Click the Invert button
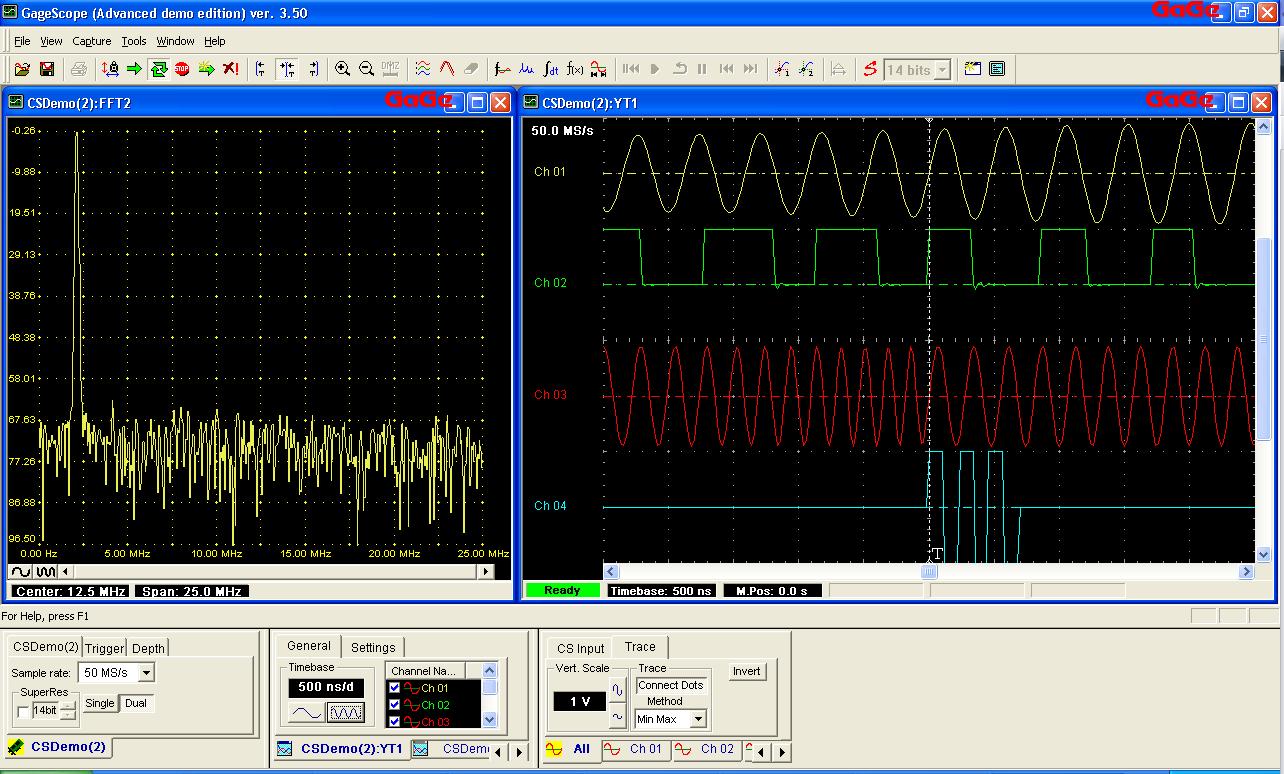Image resolution: width=1284 pixels, height=774 pixels. [746, 672]
